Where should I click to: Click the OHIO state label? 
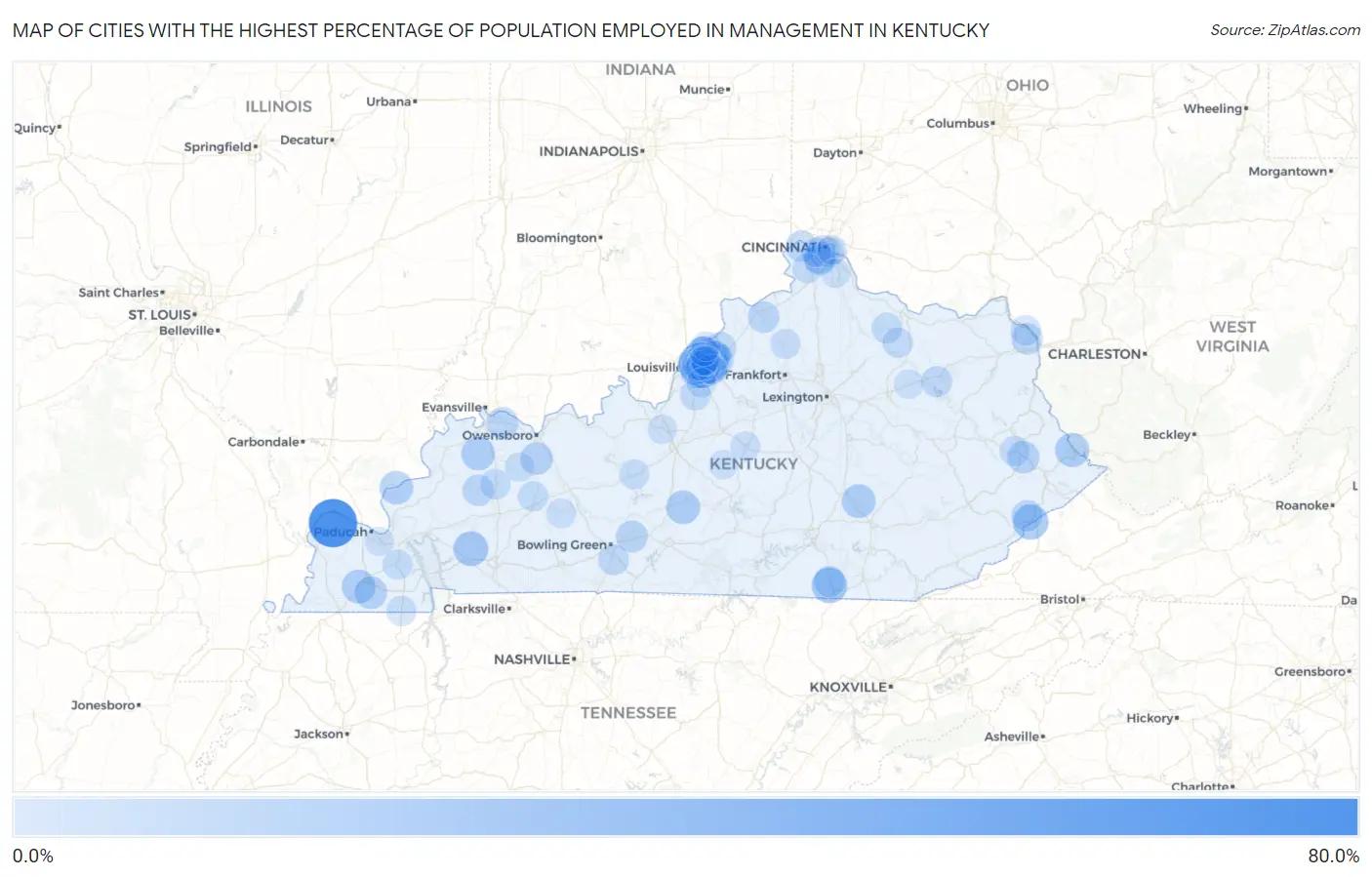click(x=1028, y=86)
